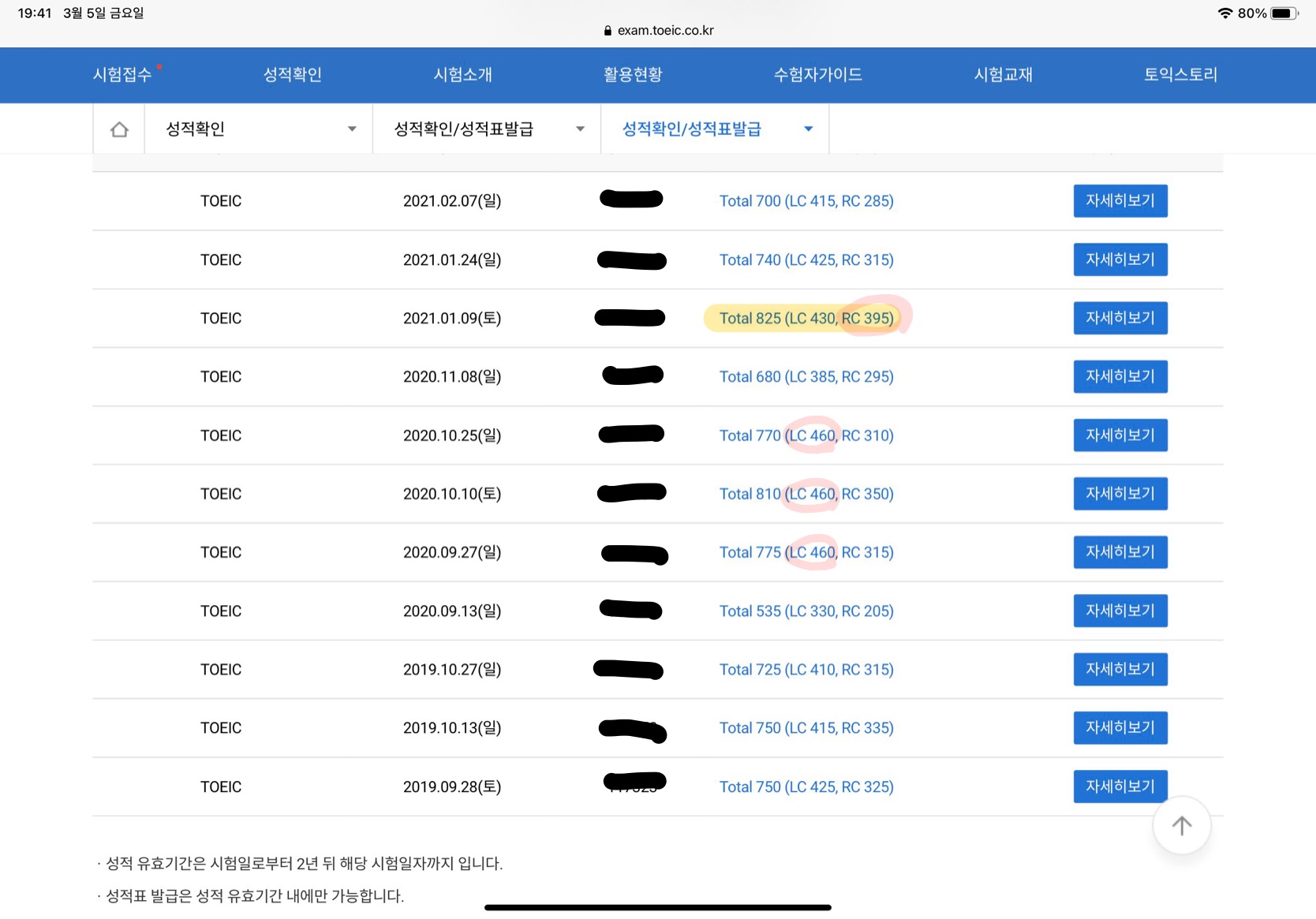Select 시험소개 in the navigation bar
This screenshot has height=919, width=1316.
point(463,75)
